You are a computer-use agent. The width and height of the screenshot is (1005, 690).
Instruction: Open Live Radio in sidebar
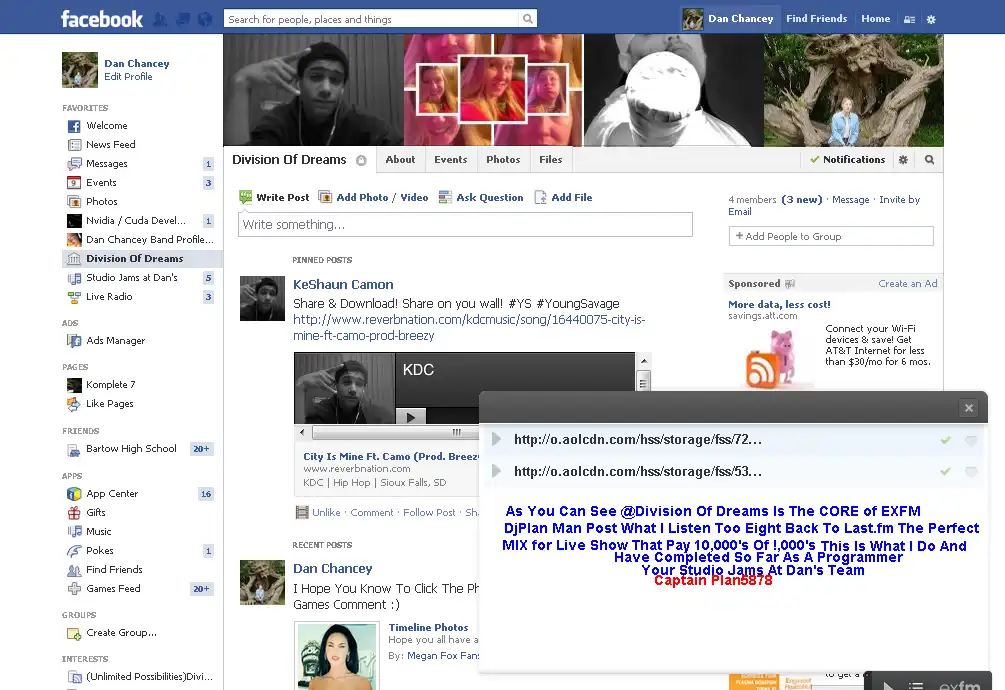109,297
